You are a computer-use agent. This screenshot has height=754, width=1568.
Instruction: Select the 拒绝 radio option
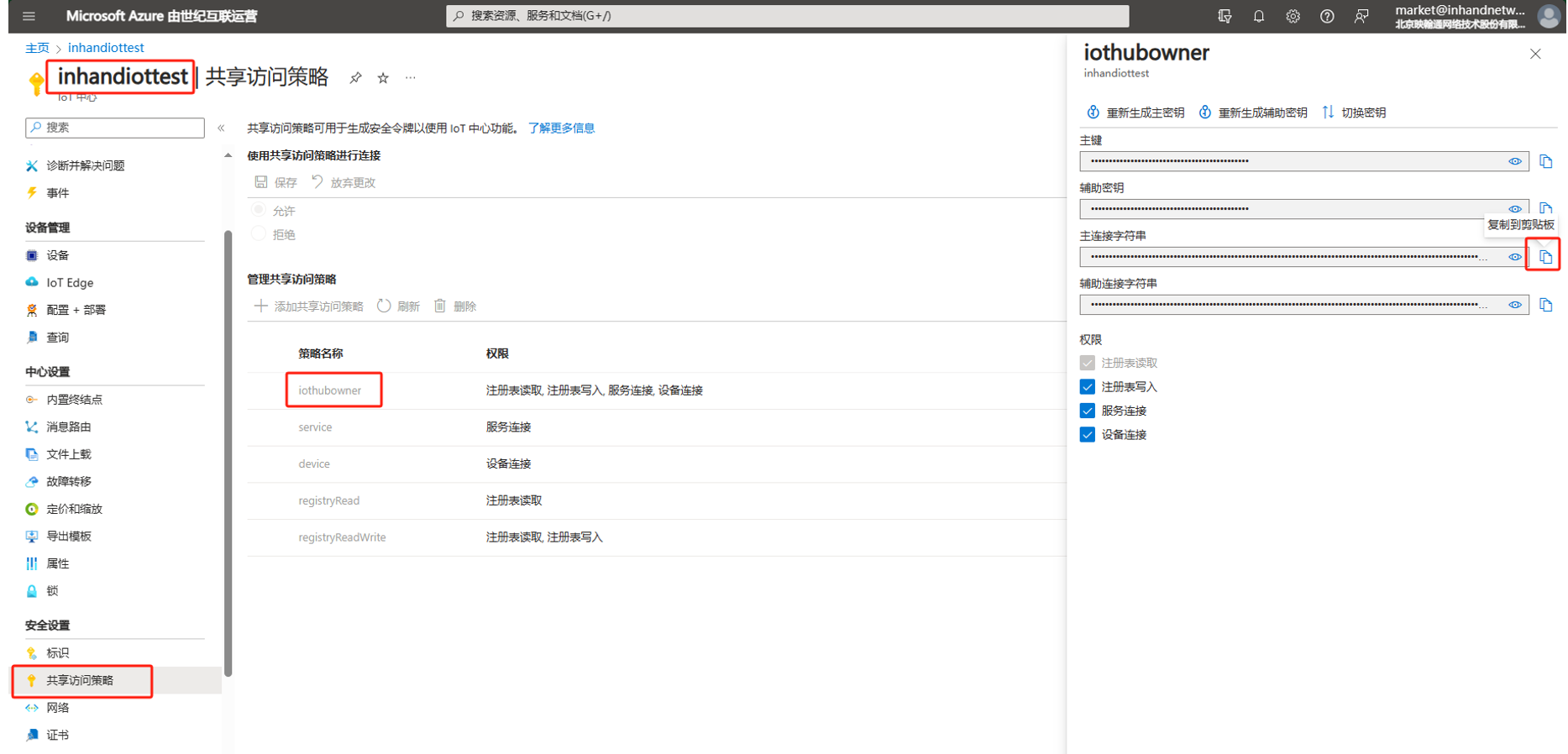point(259,234)
